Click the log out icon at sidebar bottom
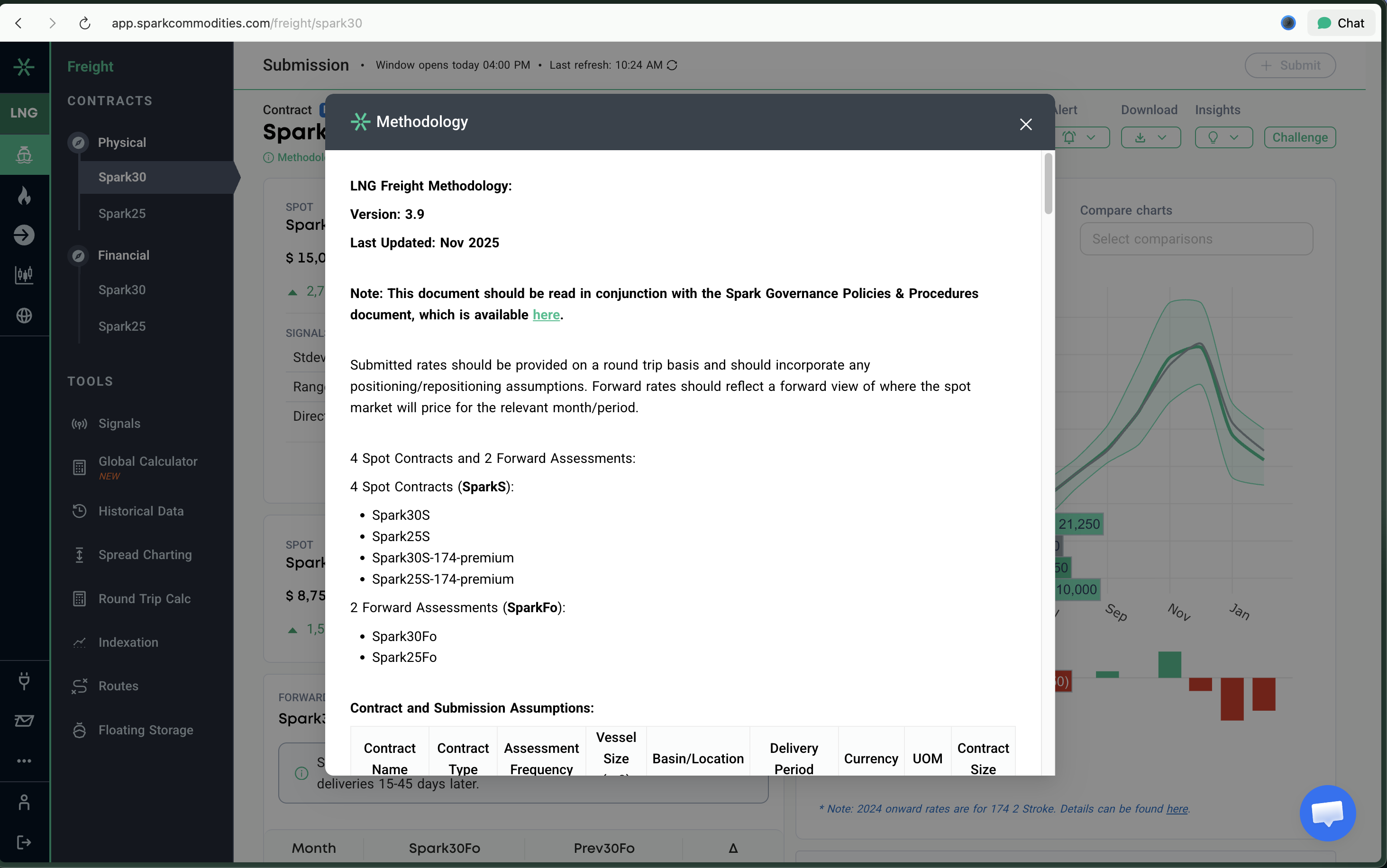The image size is (1387, 868). tap(24, 842)
